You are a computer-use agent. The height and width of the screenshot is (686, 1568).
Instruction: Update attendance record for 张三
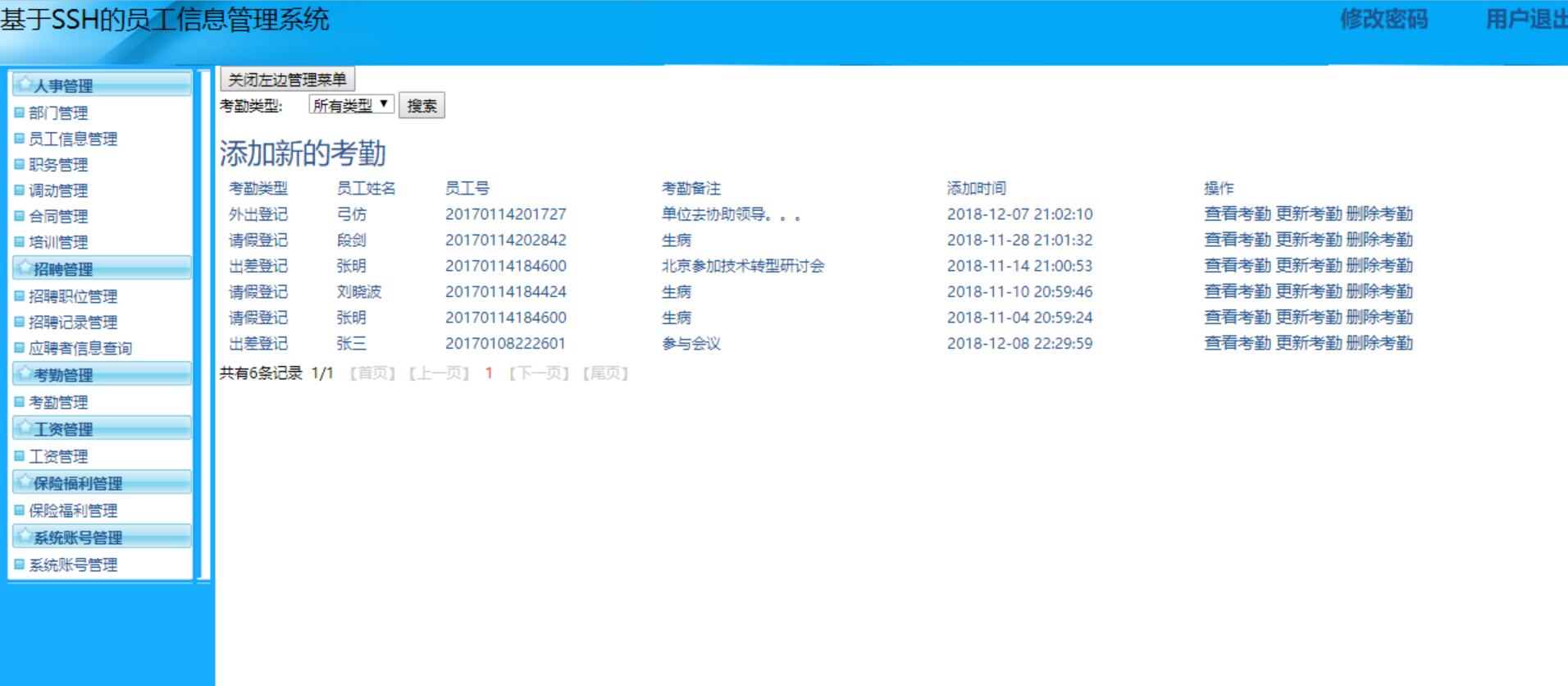1309,343
